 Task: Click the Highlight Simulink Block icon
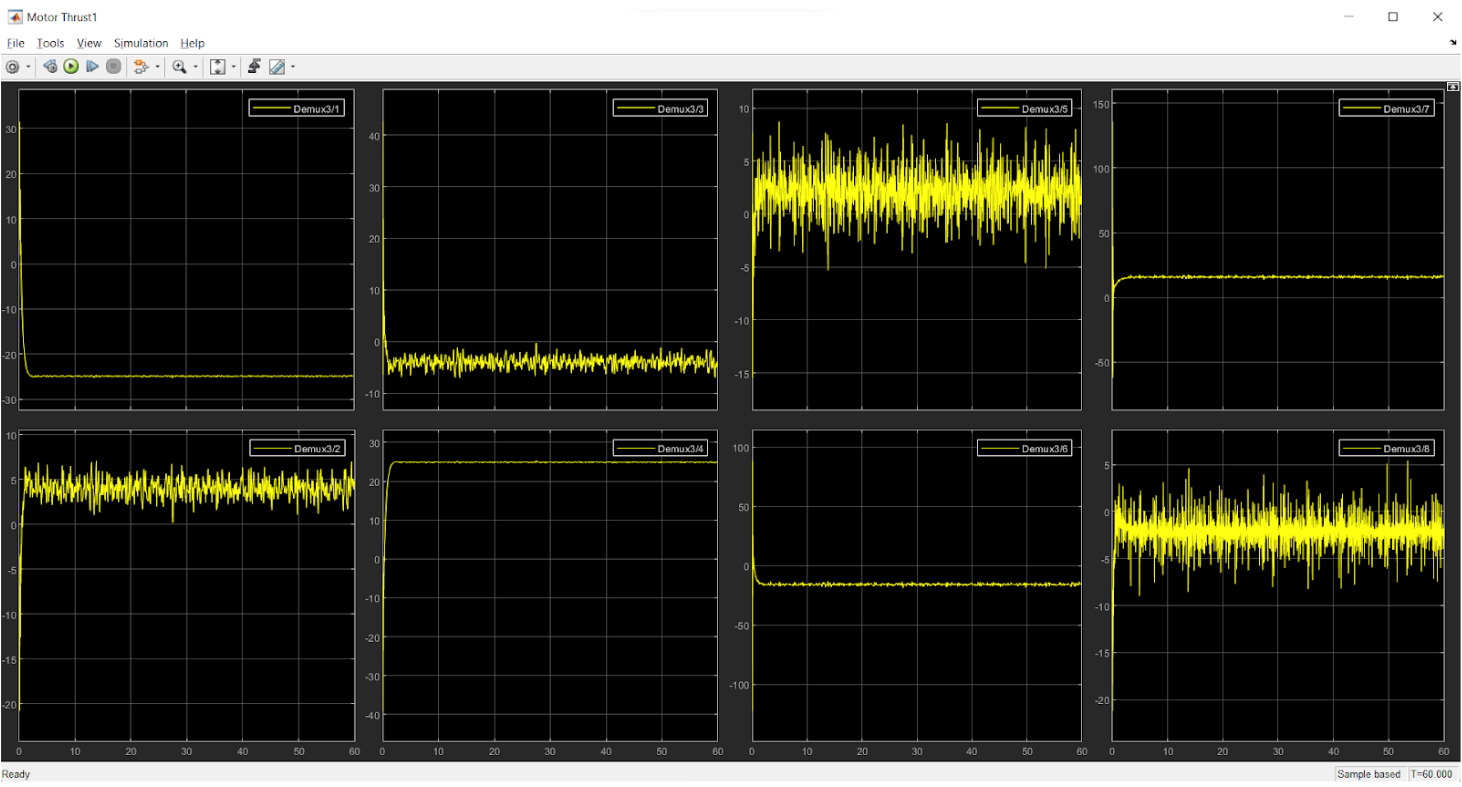pyautogui.click(x=140, y=67)
